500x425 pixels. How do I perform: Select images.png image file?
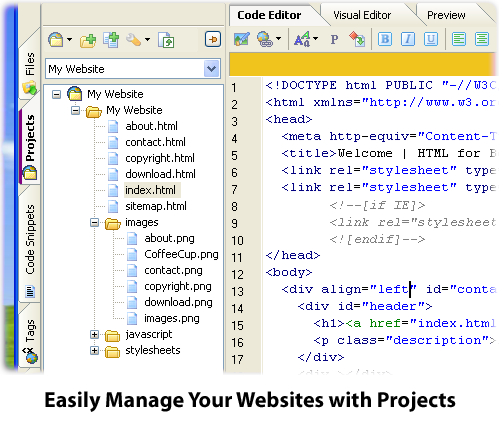pyautogui.click(x=172, y=318)
